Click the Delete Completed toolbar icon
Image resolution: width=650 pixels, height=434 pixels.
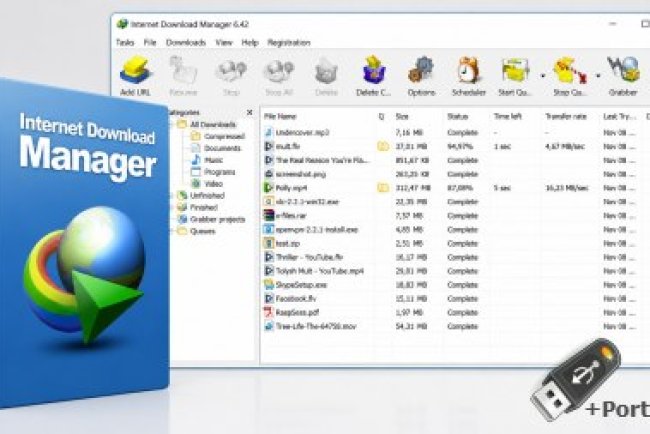pos(374,76)
